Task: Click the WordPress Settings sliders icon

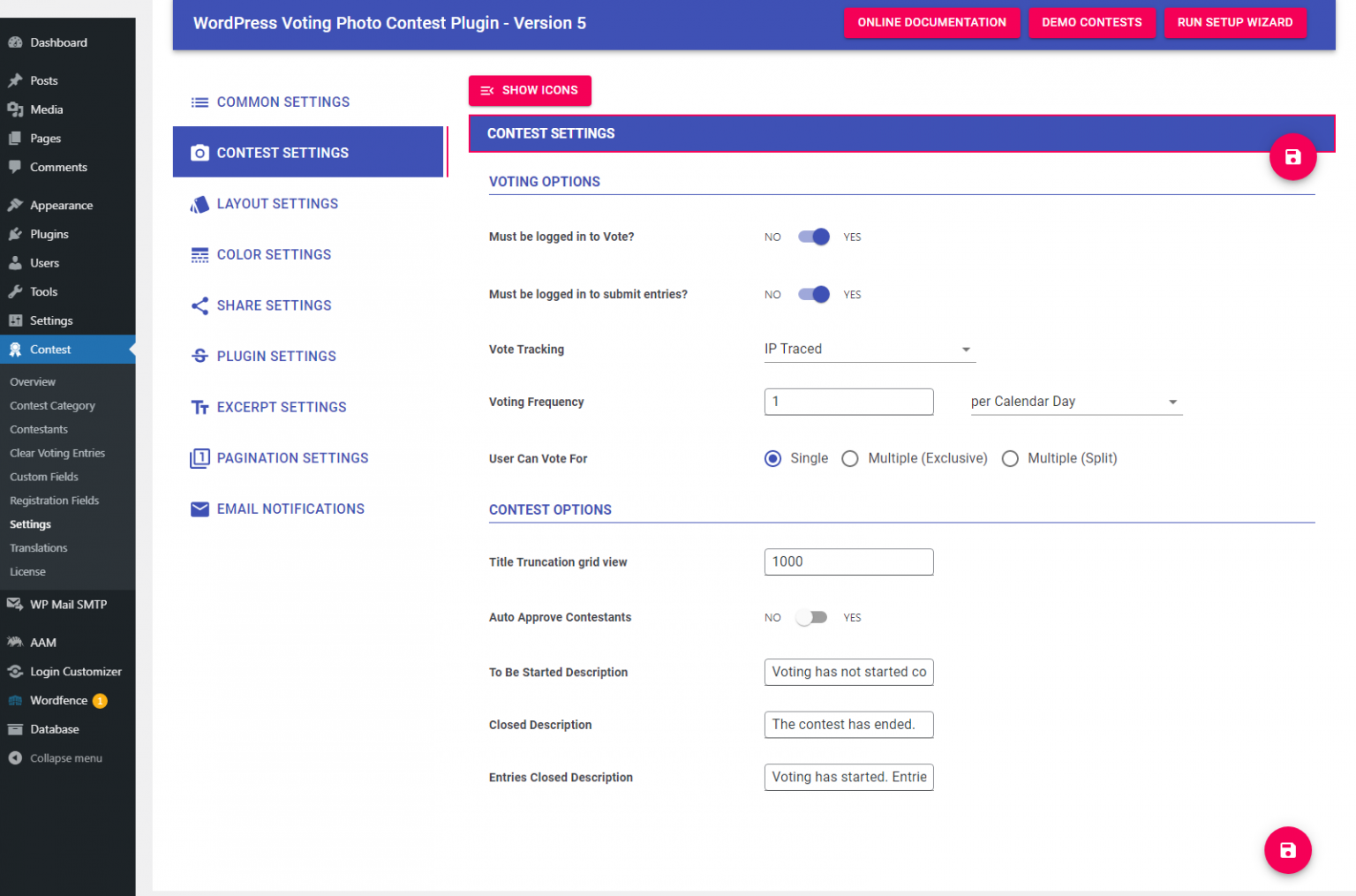Action: click(15, 320)
